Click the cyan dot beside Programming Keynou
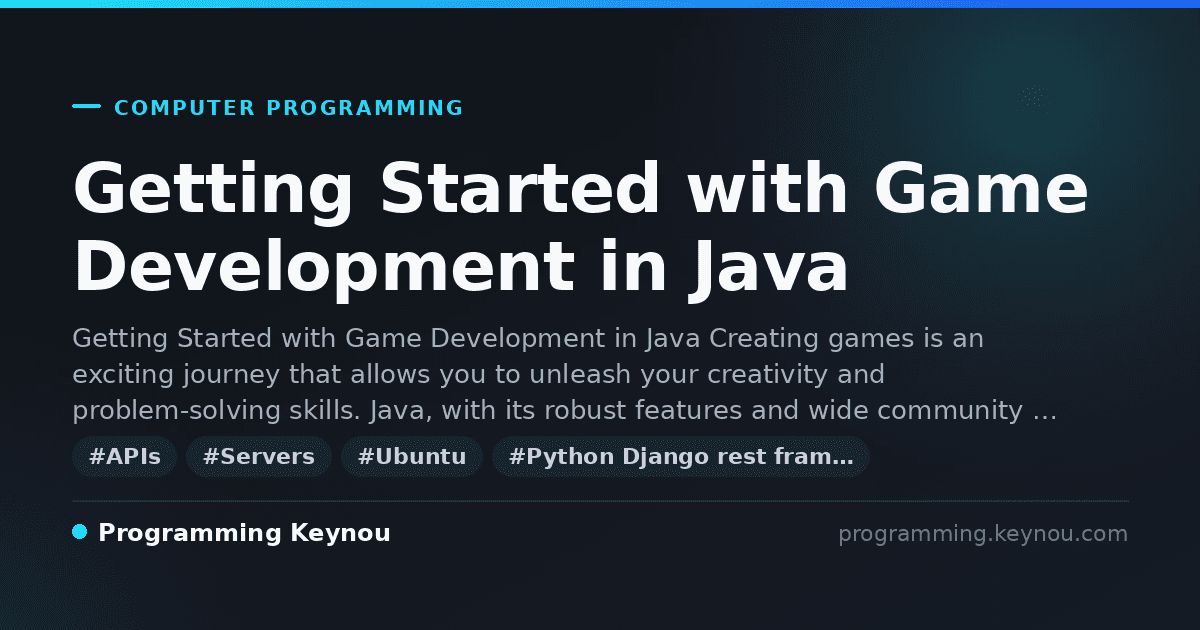1200x630 pixels. click(x=80, y=532)
